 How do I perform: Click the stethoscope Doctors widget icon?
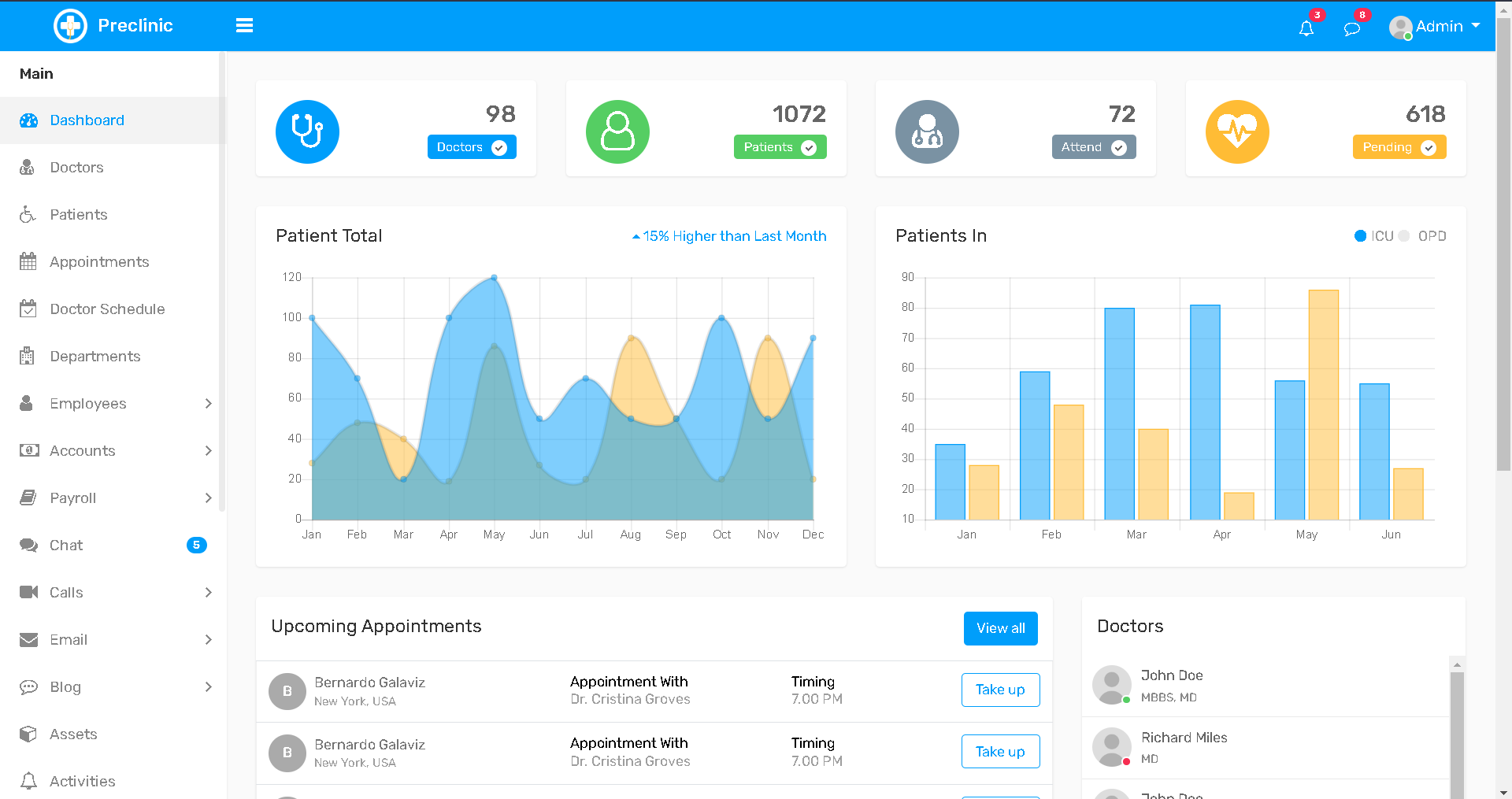(x=307, y=131)
